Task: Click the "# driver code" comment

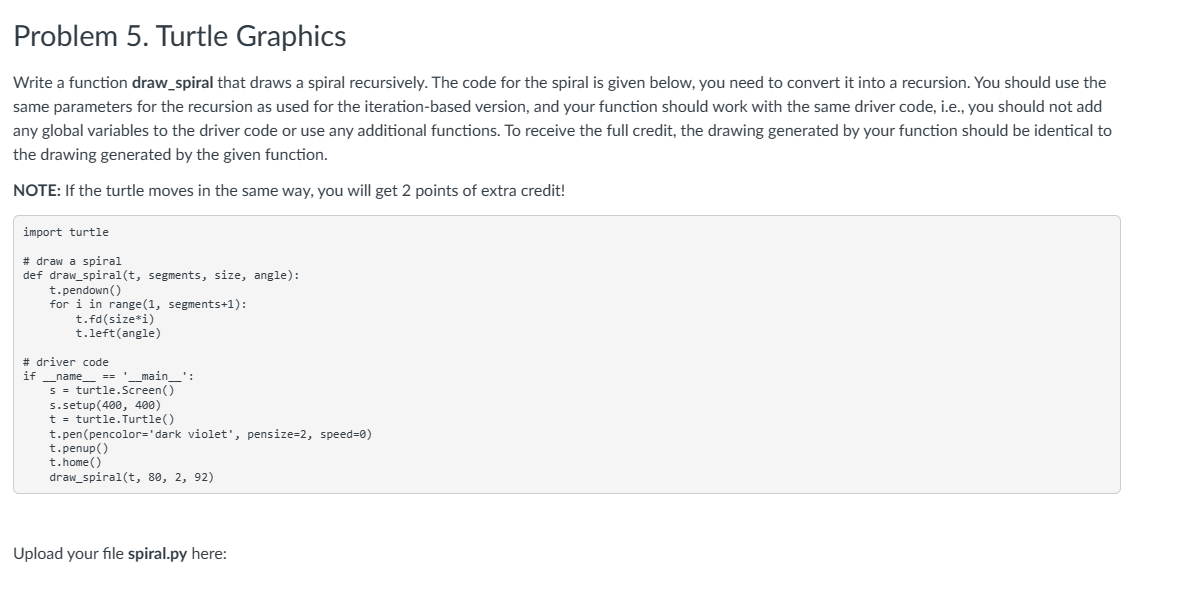Action: [x=66, y=362]
